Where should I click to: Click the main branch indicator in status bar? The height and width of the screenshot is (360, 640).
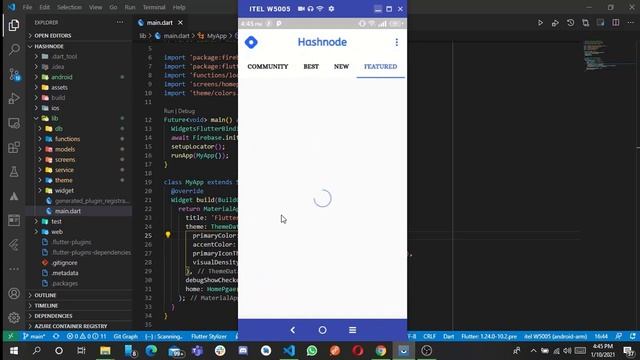point(34,336)
